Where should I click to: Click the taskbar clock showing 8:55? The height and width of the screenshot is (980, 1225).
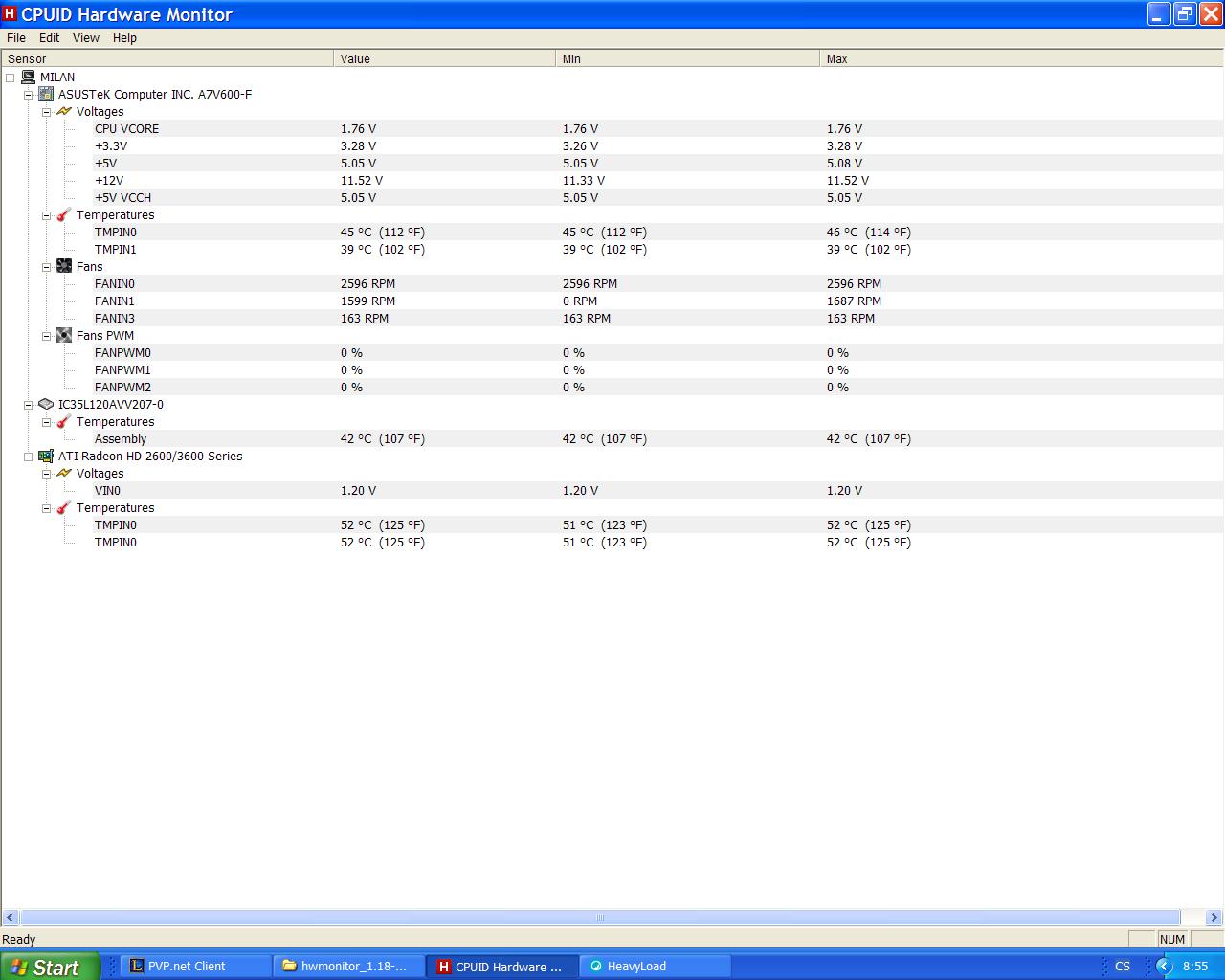[1194, 967]
